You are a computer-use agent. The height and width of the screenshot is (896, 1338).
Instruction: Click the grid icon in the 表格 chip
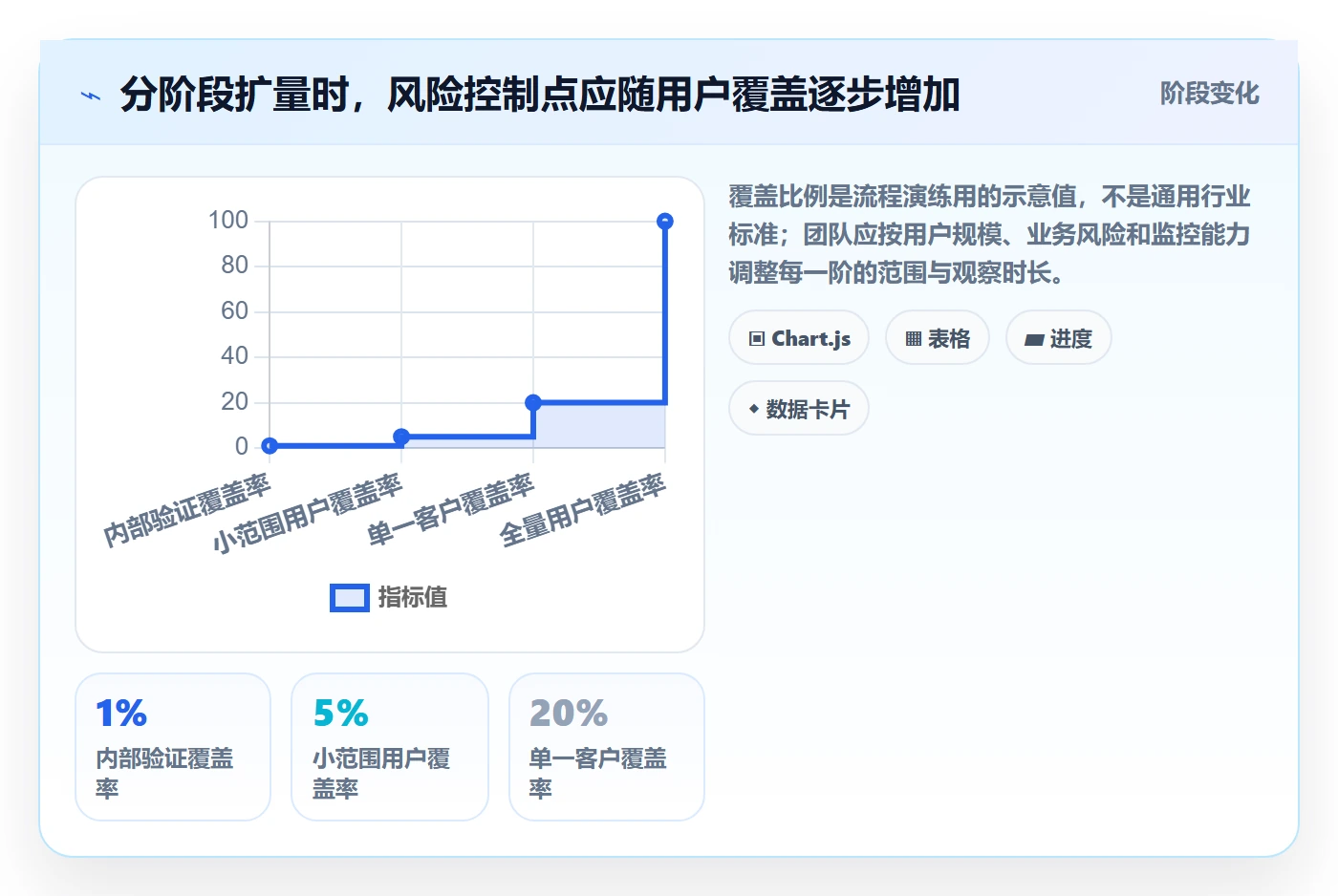point(914,339)
